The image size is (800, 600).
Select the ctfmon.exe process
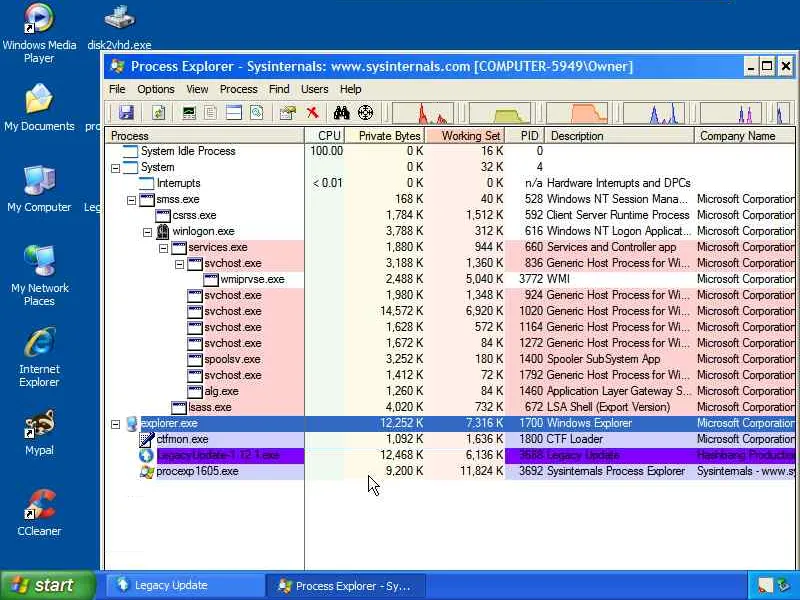(x=449, y=440)
